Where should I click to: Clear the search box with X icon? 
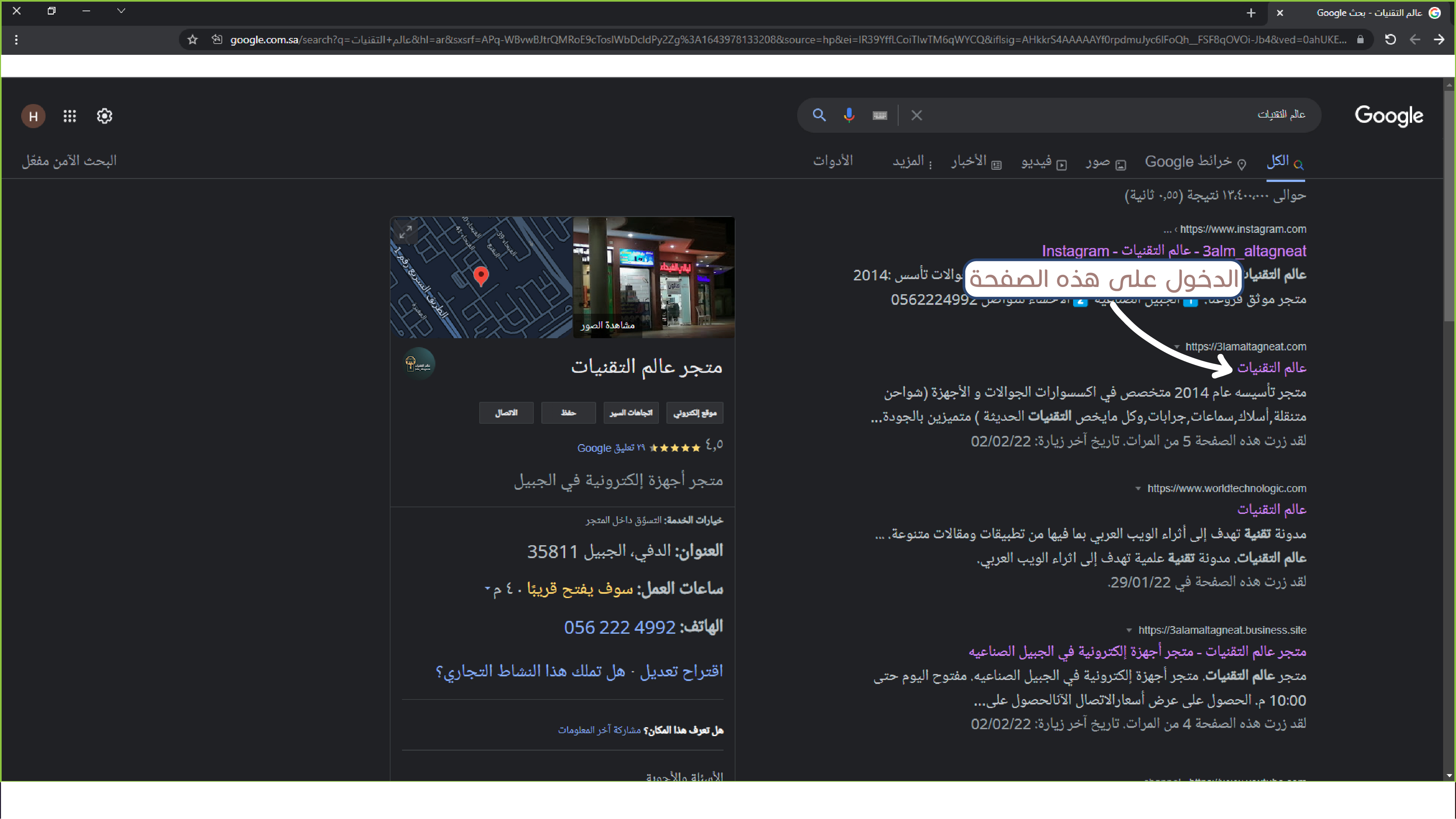pyautogui.click(x=916, y=115)
